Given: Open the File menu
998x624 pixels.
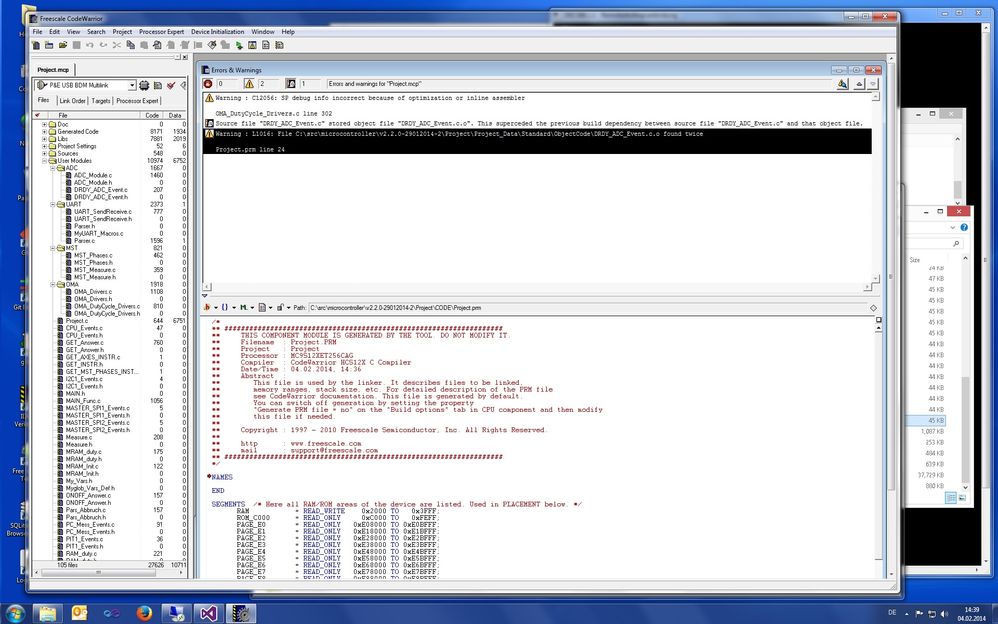Looking at the screenshot, I should pos(37,32).
